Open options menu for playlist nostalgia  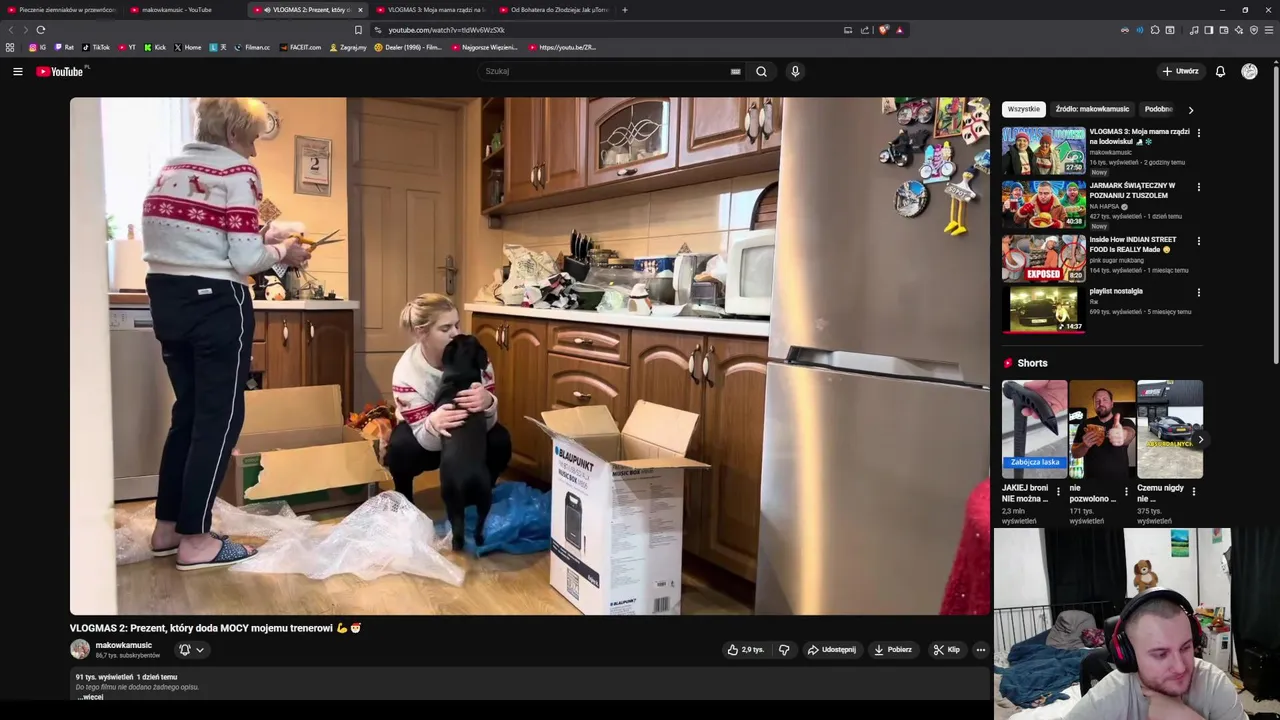pos(1198,293)
